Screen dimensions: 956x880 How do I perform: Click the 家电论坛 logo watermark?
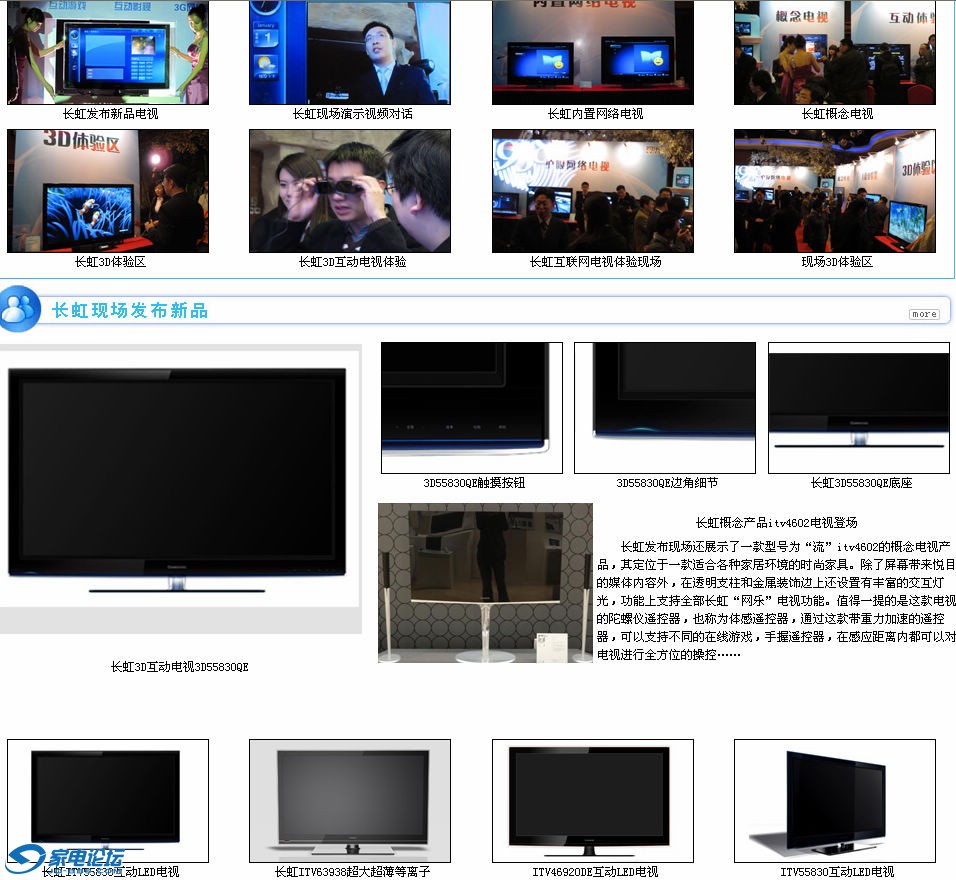pyautogui.click(x=66, y=858)
